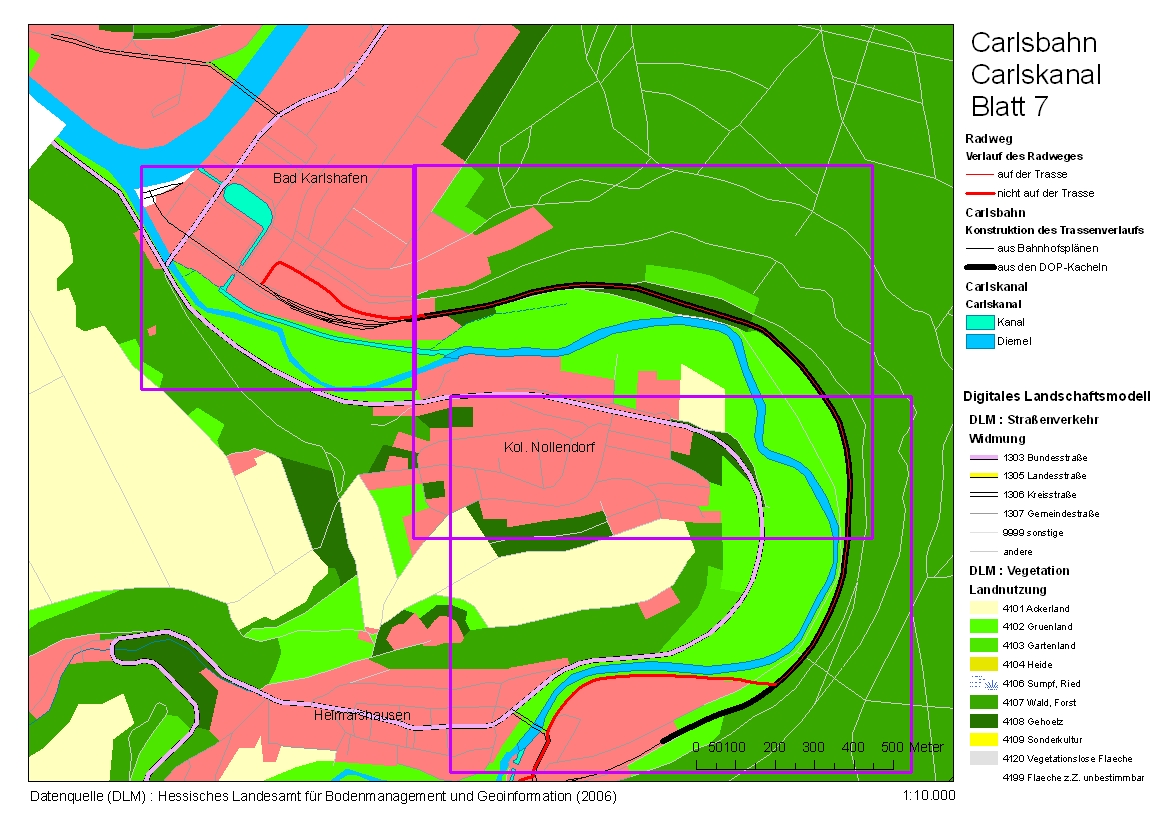Click the 4107 Wald, Forst swatch
1169x827 pixels.
coord(984,702)
